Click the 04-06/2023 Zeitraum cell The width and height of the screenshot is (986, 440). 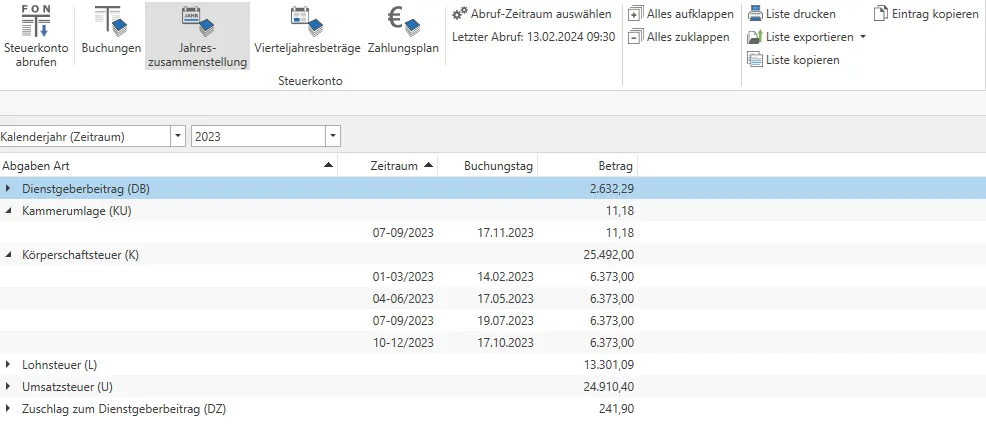[403, 299]
